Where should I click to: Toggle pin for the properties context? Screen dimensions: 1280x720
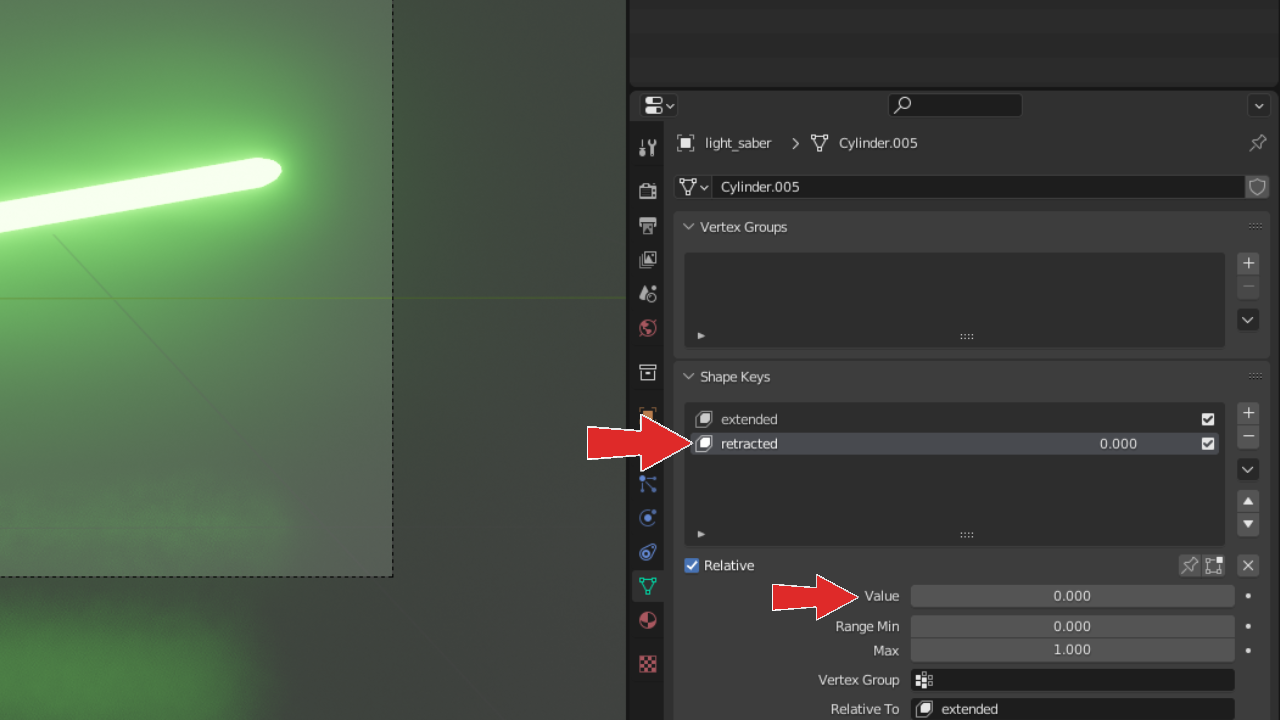click(x=1257, y=143)
